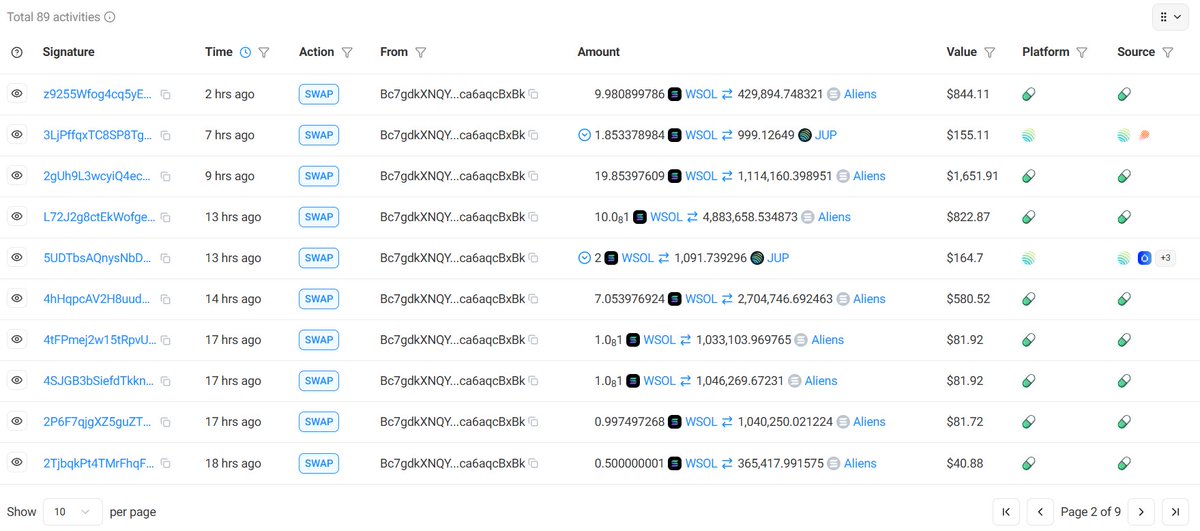Click Jupiter platform icon in $155.11 row
This screenshot has width=1200, height=531.
pos(1029,135)
